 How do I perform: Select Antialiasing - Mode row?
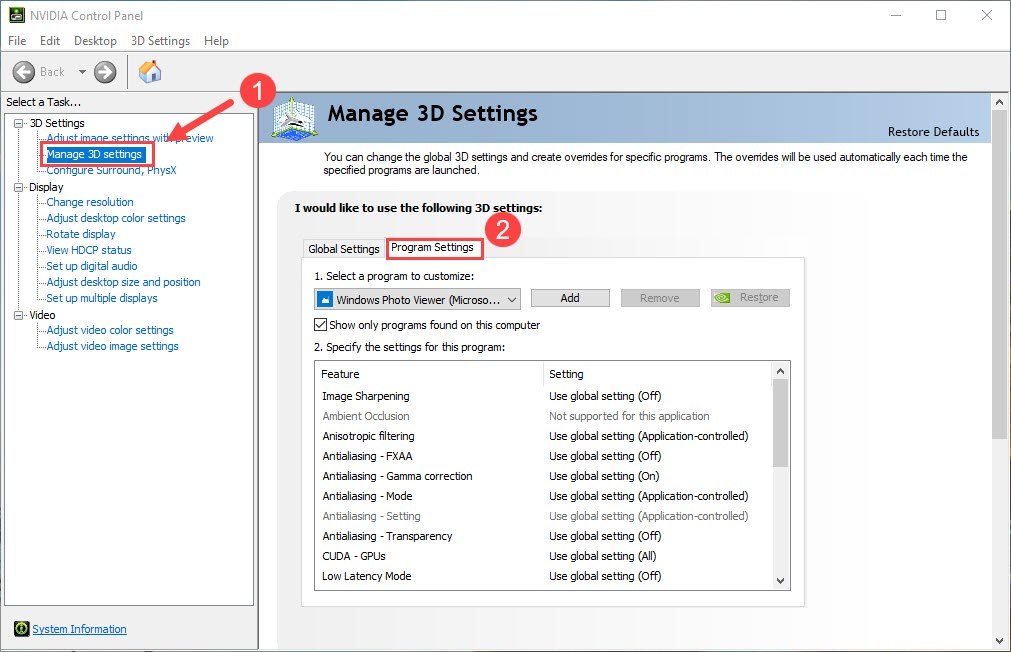tap(544, 496)
